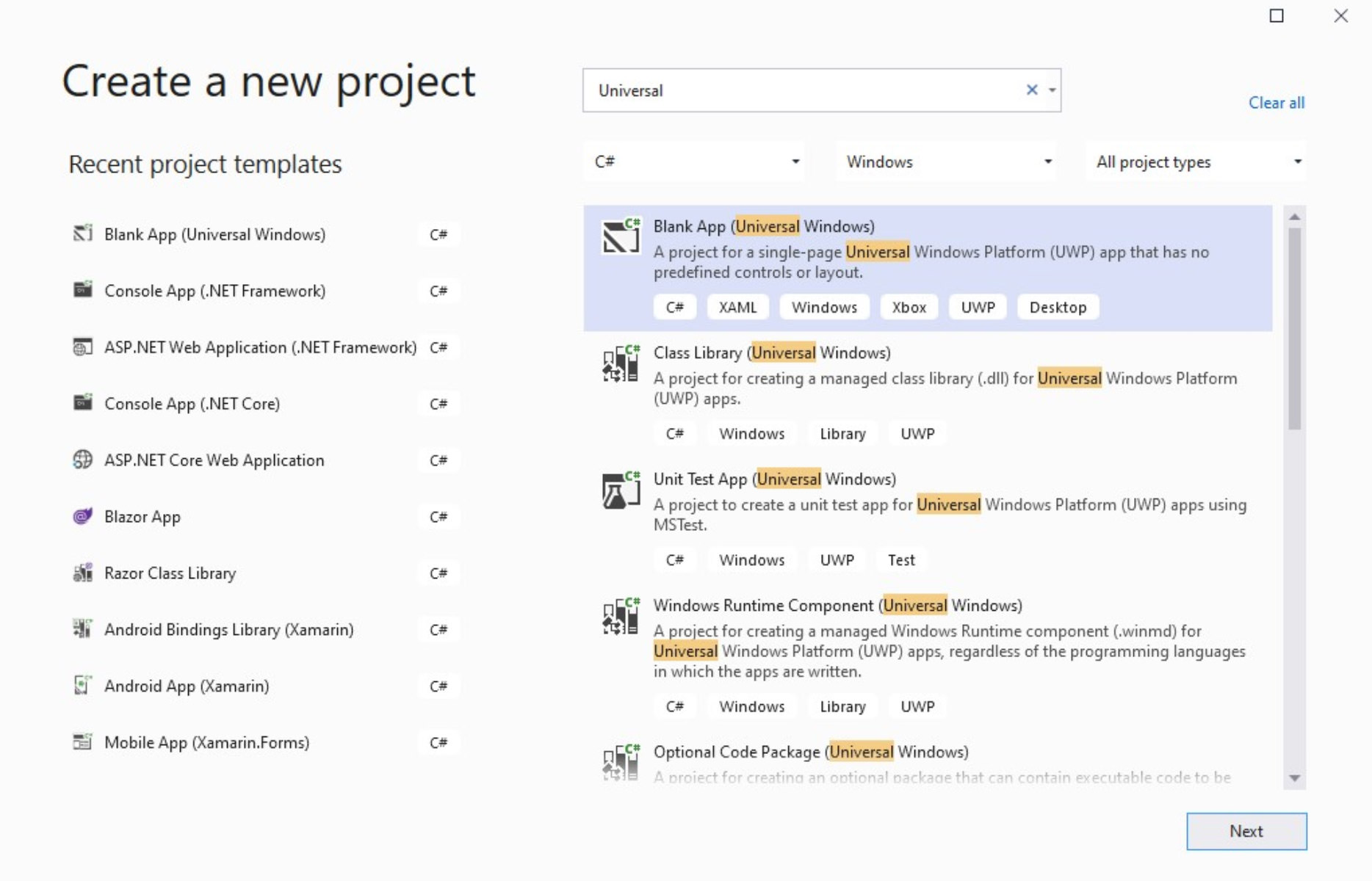This screenshot has width=1372, height=881.
Task: Open the All project types filter dropdown
Action: pyautogui.click(x=1196, y=162)
